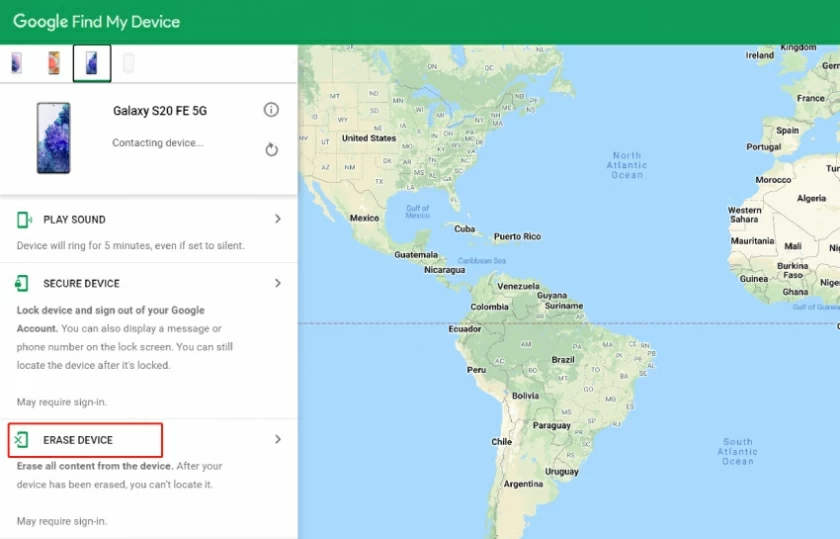Screen dimensions: 840x539
Task: Click Algeria label on the map
Action: 811,198
